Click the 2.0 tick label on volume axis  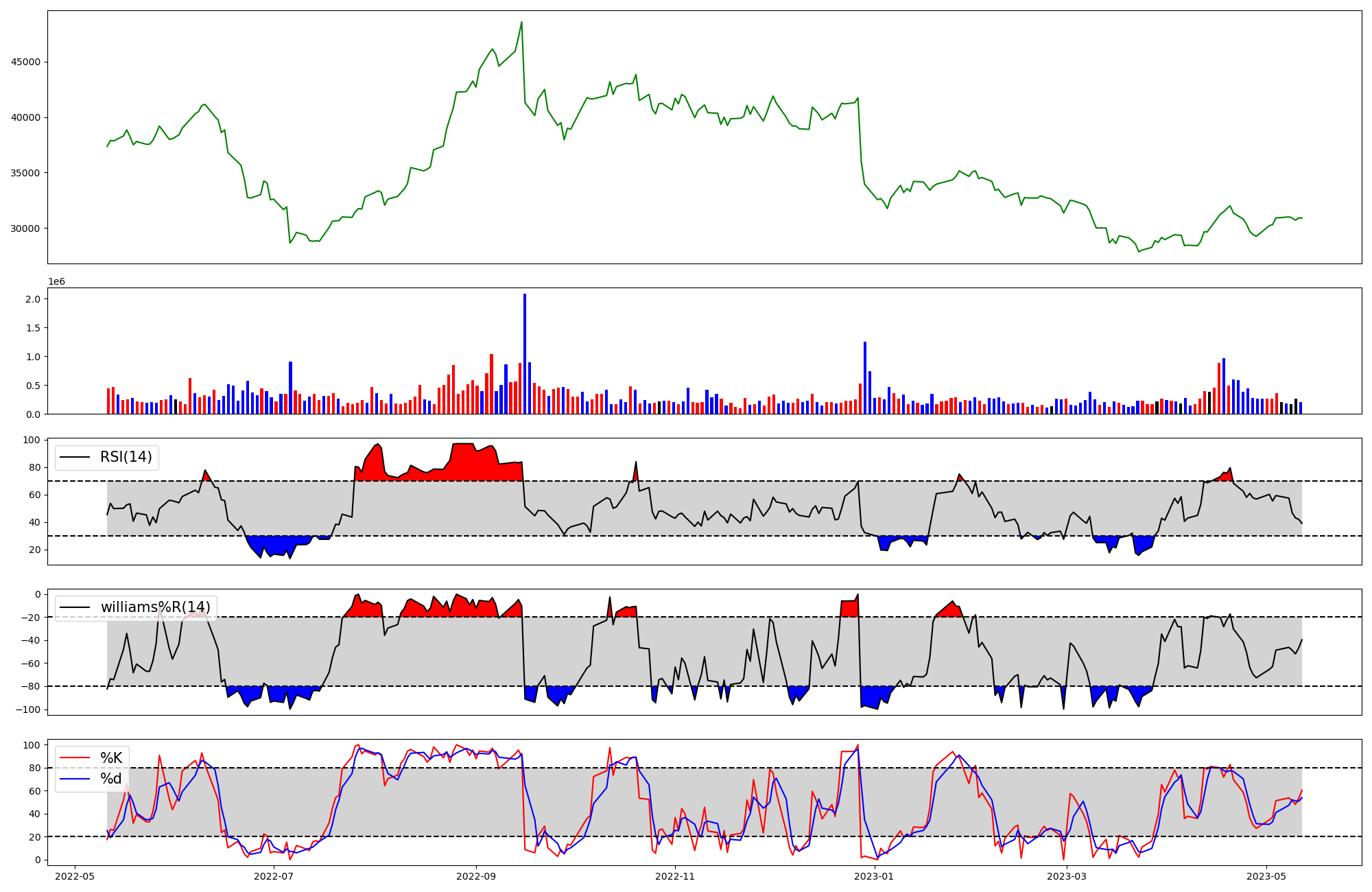33,299
